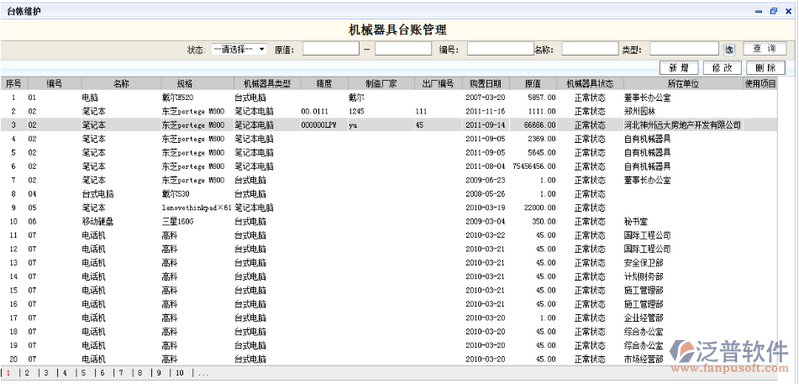
Task: Click the 选 picker icon beside 类型 field
Action: (x=729, y=49)
